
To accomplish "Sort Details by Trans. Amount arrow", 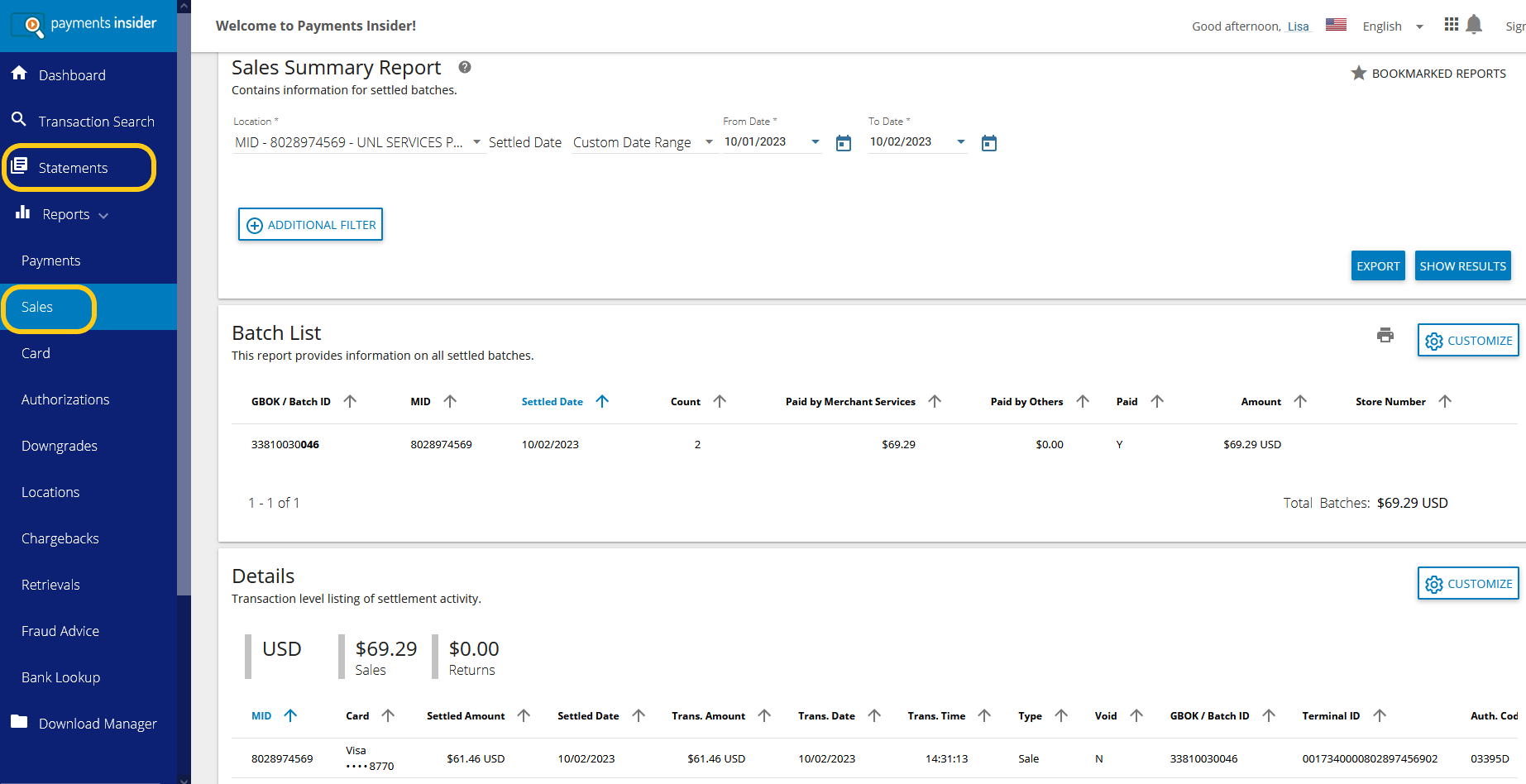I will (764, 715).
